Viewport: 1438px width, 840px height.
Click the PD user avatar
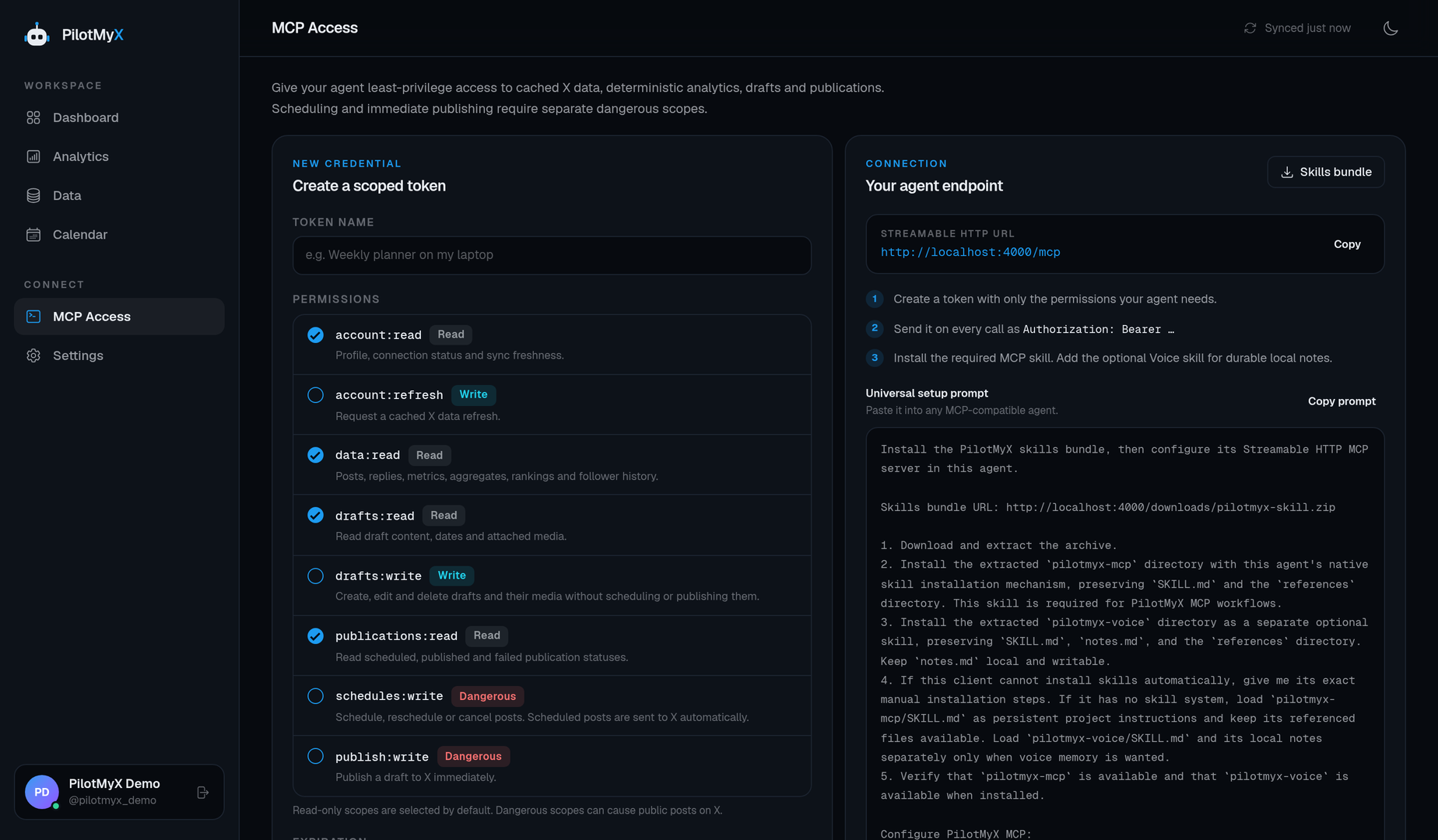pos(42,792)
